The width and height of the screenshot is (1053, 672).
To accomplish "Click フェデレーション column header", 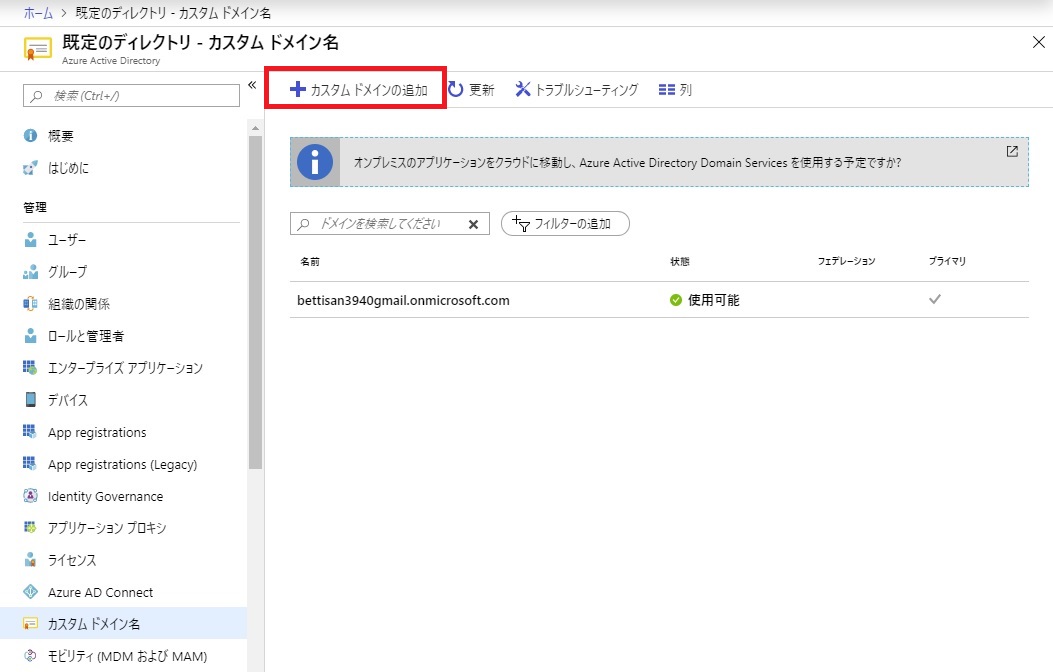I will [x=846, y=261].
